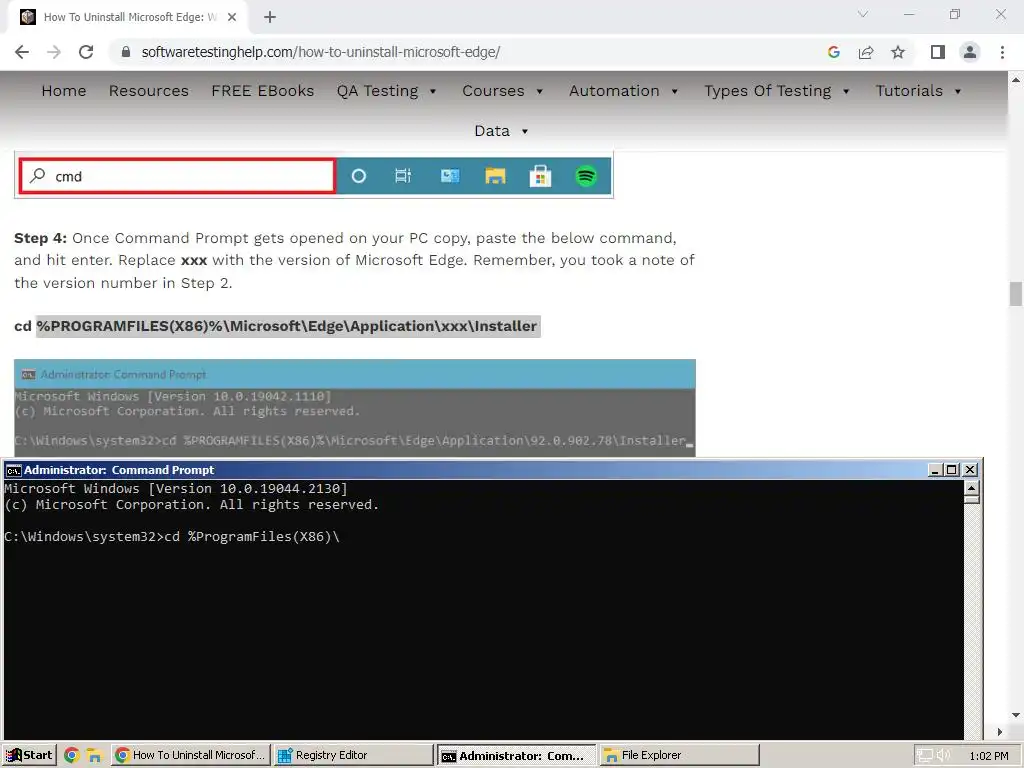Expand the Automation dropdown menu
1024x768 pixels.
[623, 91]
